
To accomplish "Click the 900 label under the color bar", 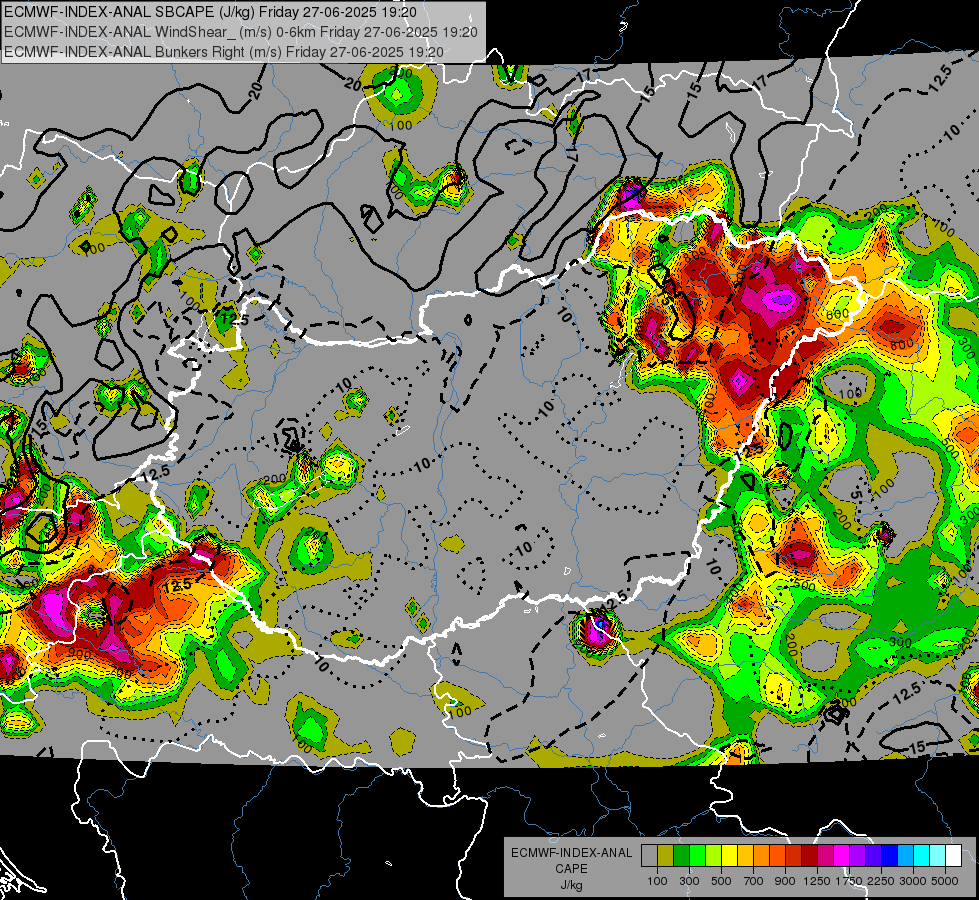I will point(785,881).
